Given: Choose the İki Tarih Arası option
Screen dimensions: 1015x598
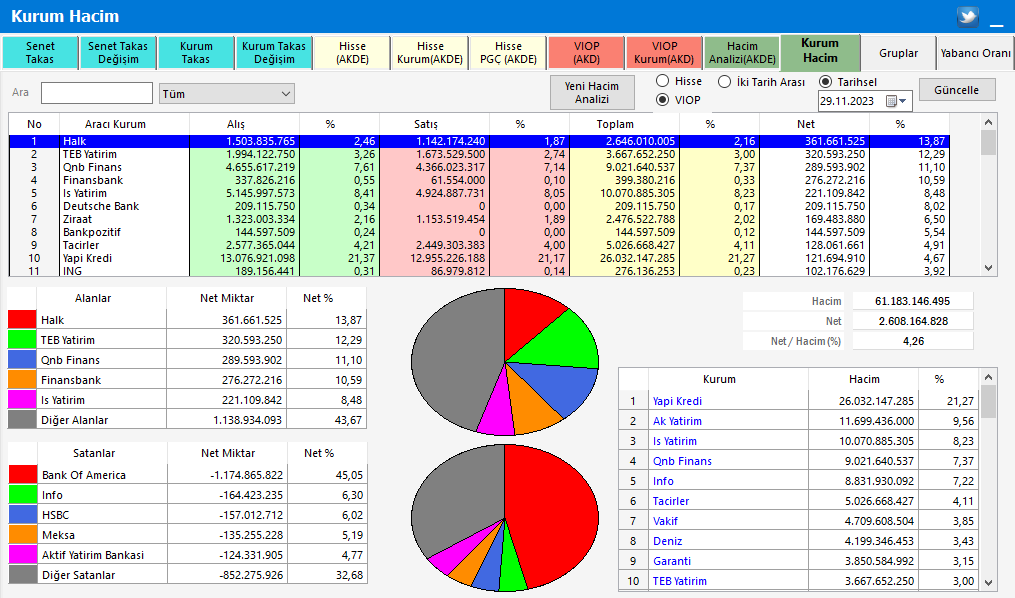Looking at the screenshot, I should (724, 82).
